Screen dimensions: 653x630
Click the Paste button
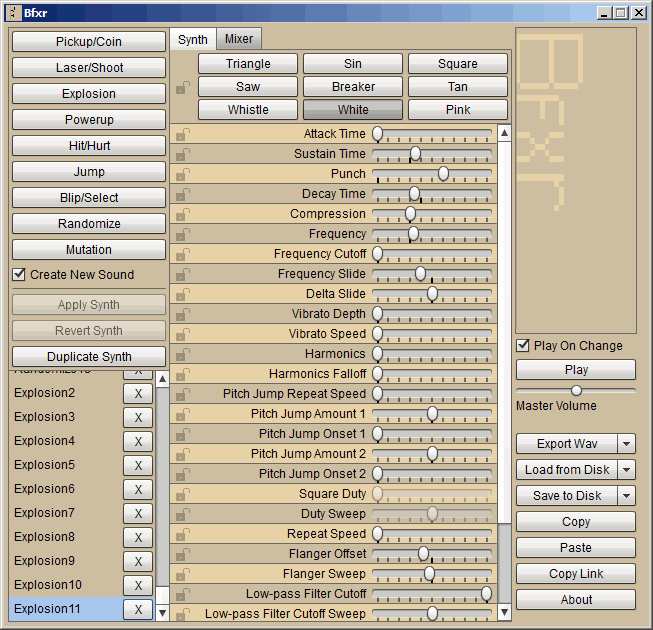[576, 548]
